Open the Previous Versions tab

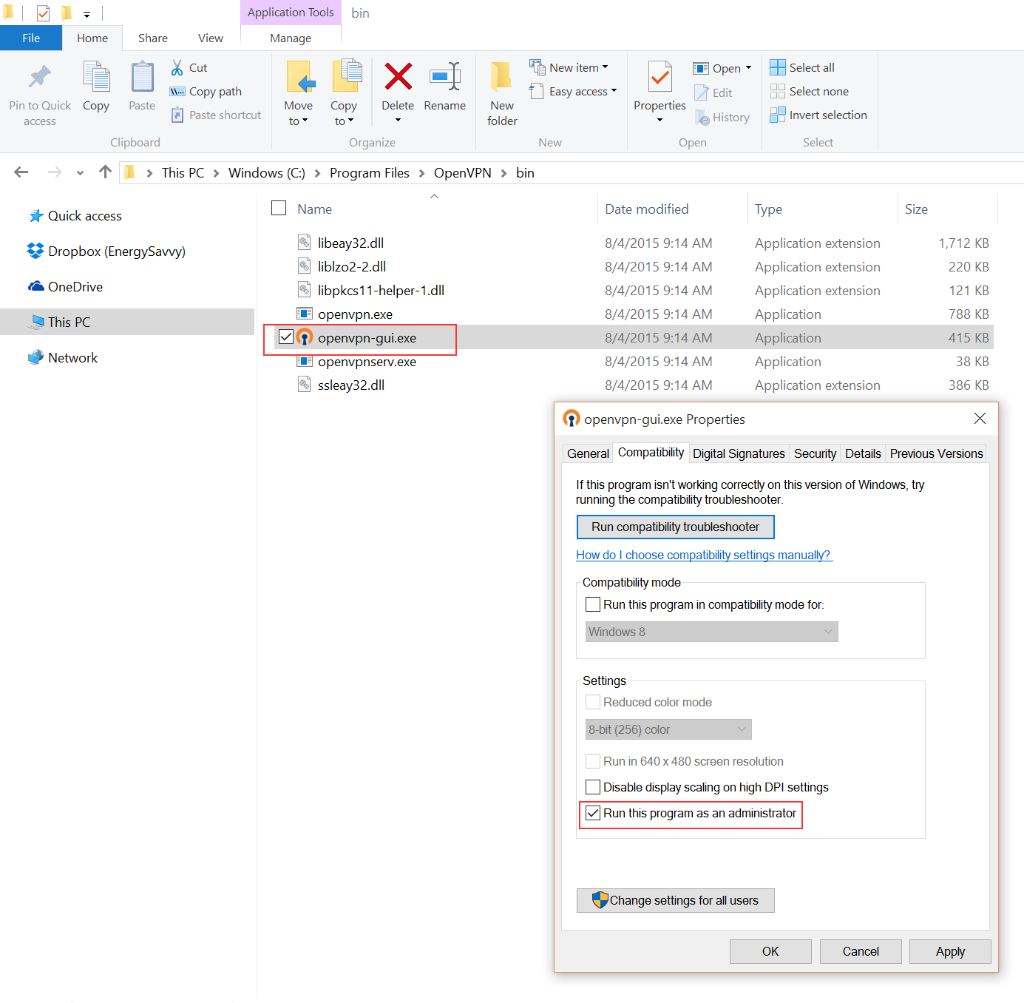[x=936, y=453]
